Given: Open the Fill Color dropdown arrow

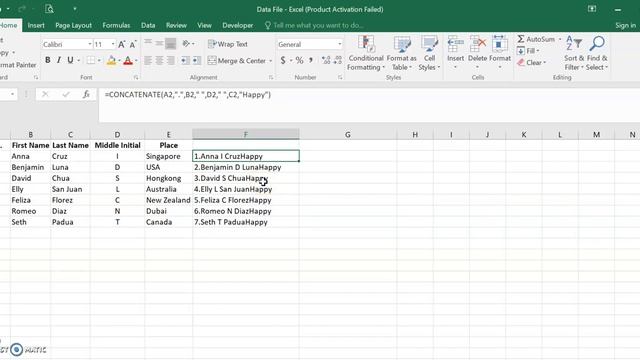Looking at the screenshot, I should 119,61.
